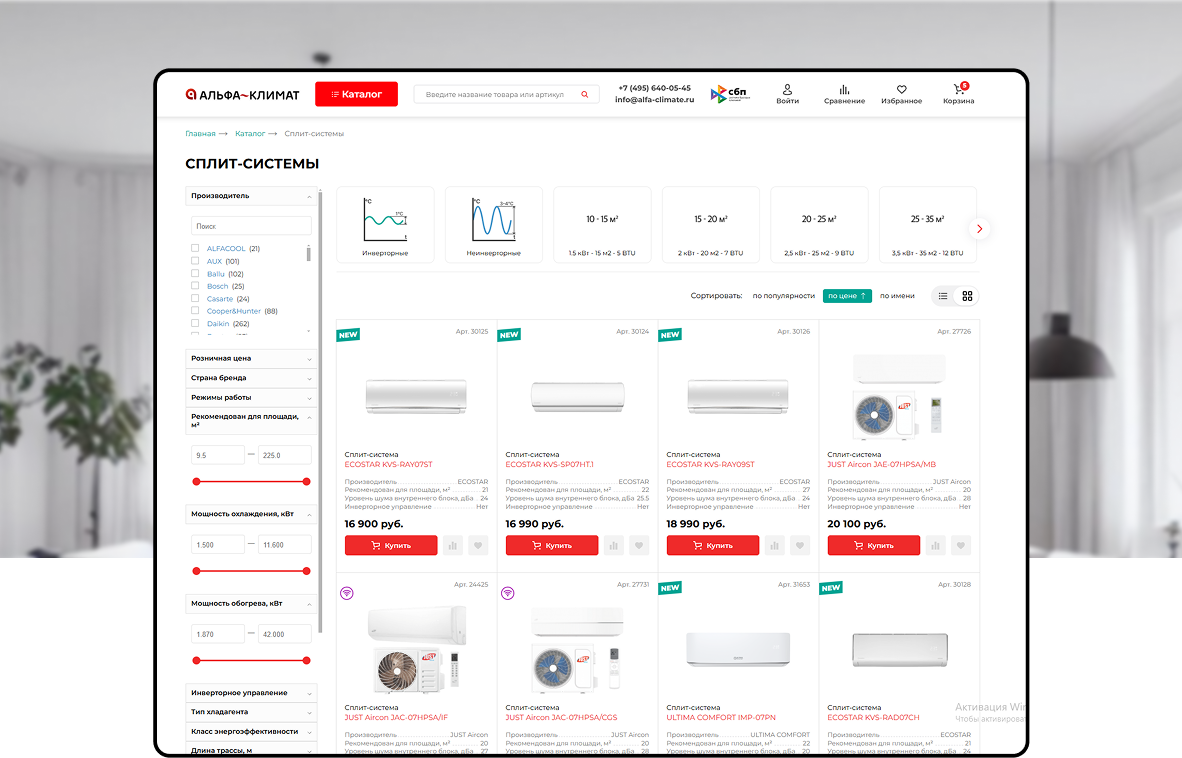
Task: Add ECOSTAR KVS-RAY07ST to favorites
Action: click(x=478, y=546)
